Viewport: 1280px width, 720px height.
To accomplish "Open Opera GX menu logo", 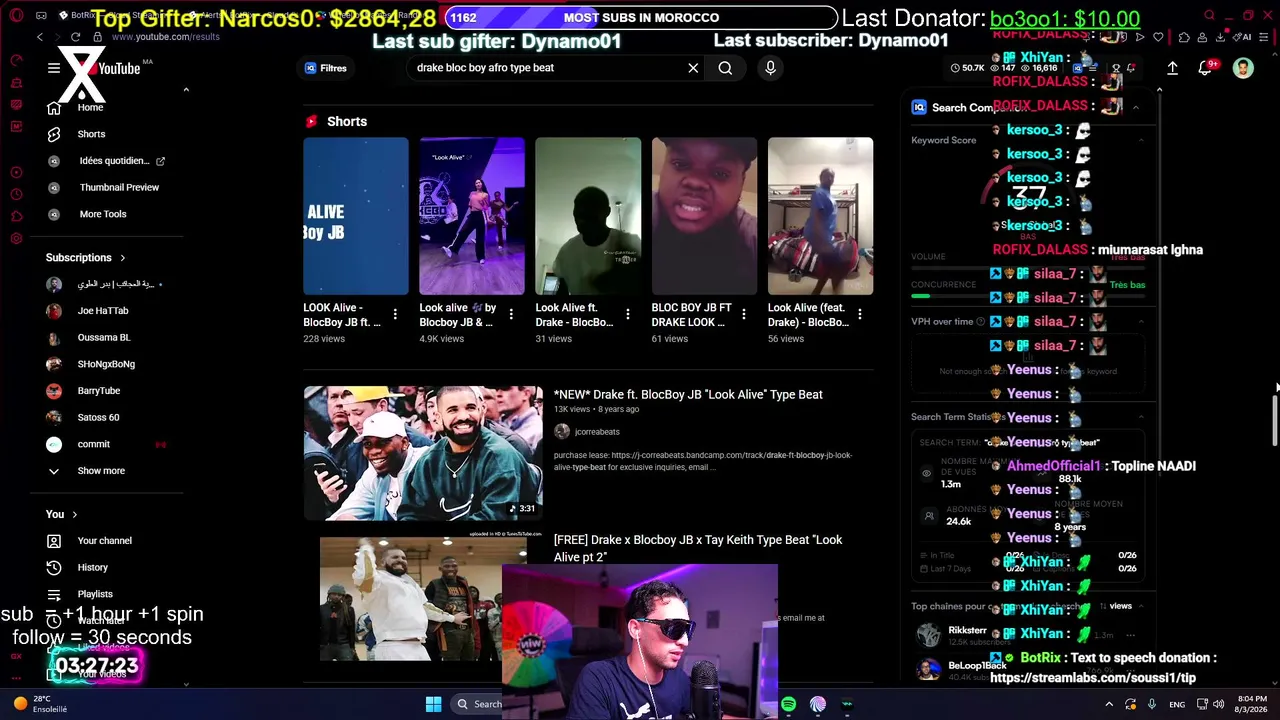I will coord(16,15).
